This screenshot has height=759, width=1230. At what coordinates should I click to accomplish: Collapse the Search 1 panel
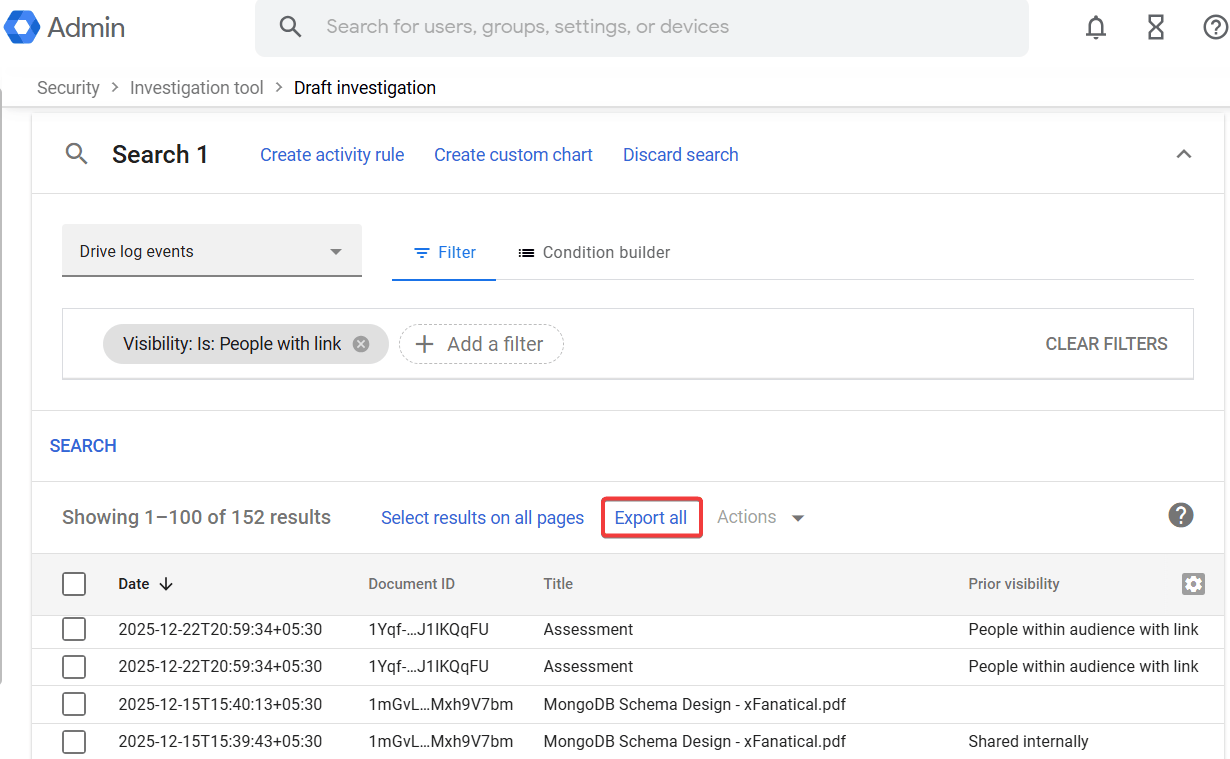point(1184,154)
